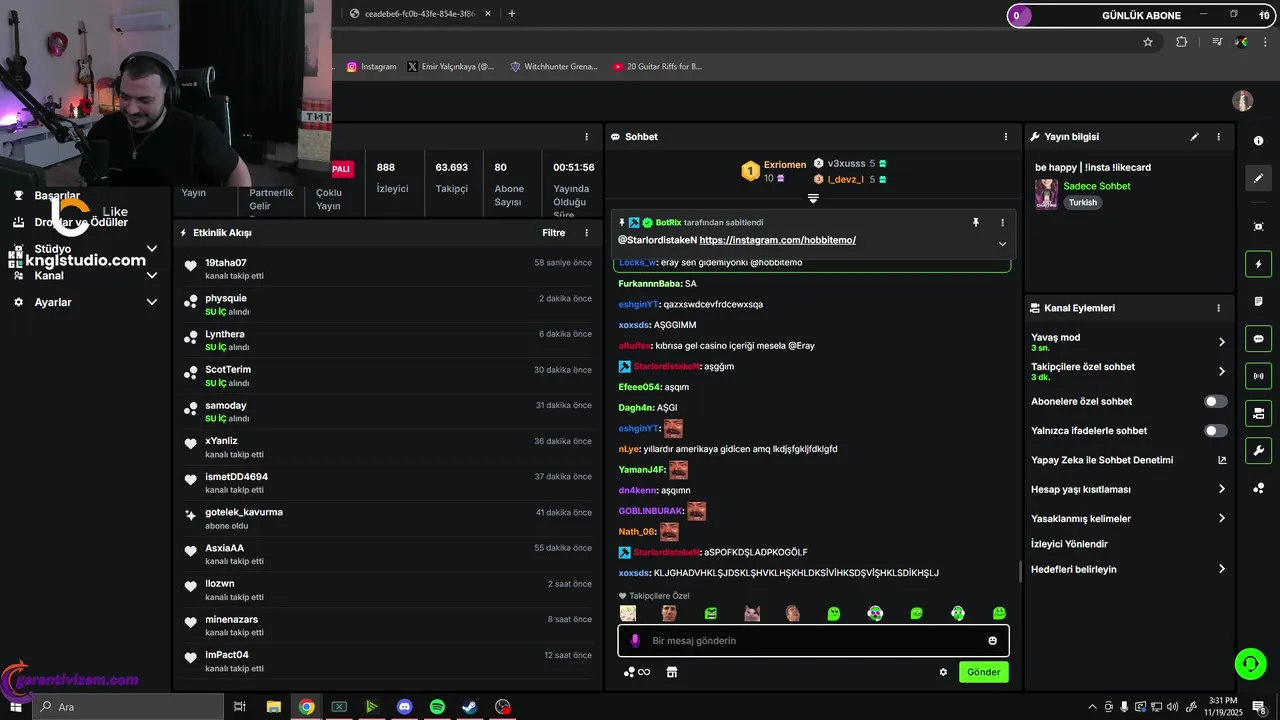1280x720 pixels.
Task: Expand the Yavaş mod setting
Action: coord(1128,342)
